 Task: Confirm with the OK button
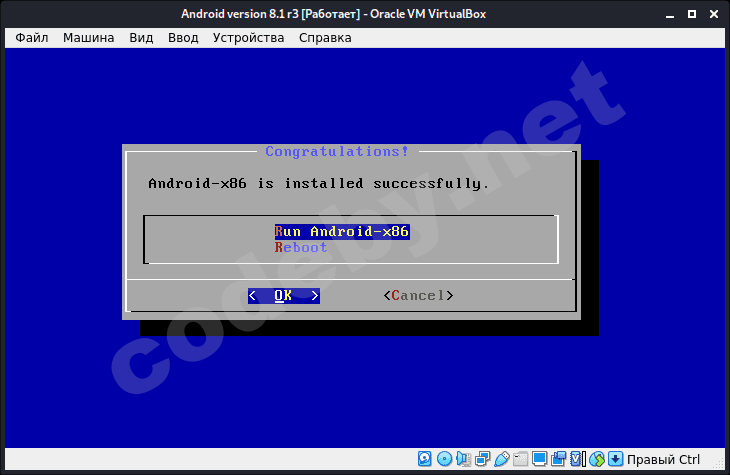coord(284,295)
